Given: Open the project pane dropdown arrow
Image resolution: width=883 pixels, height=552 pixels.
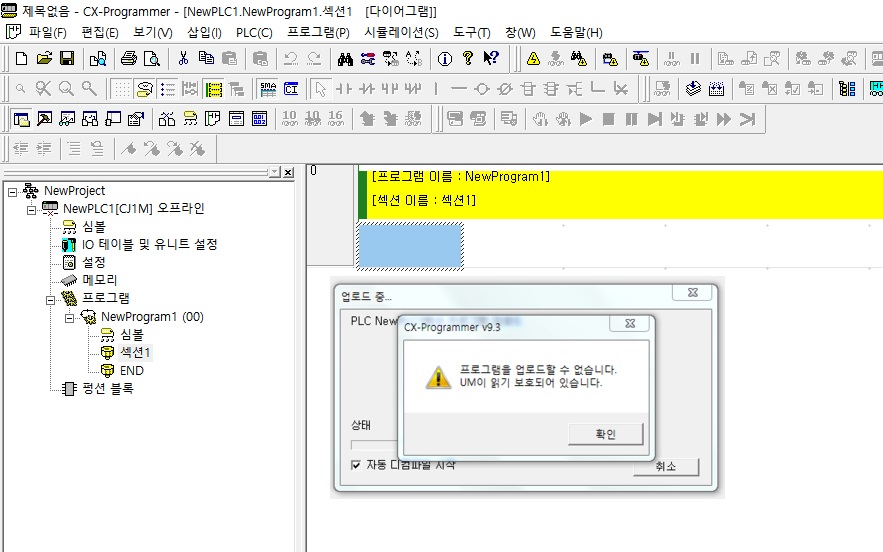Looking at the screenshot, I should click(274, 172).
